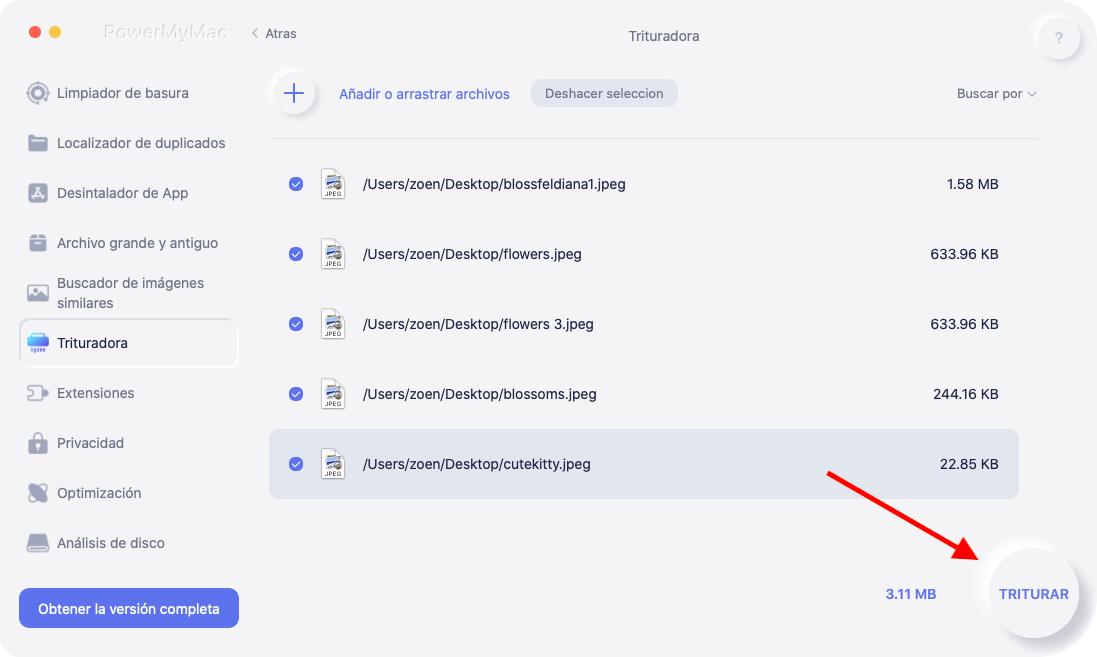
Task: Click the Análisis de disco drive icon
Action: pyautogui.click(x=38, y=543)
